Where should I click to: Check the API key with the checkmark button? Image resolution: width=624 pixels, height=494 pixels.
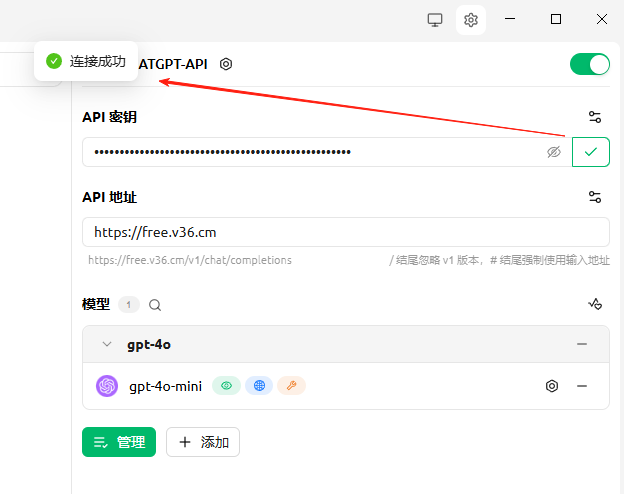point(591,152)
